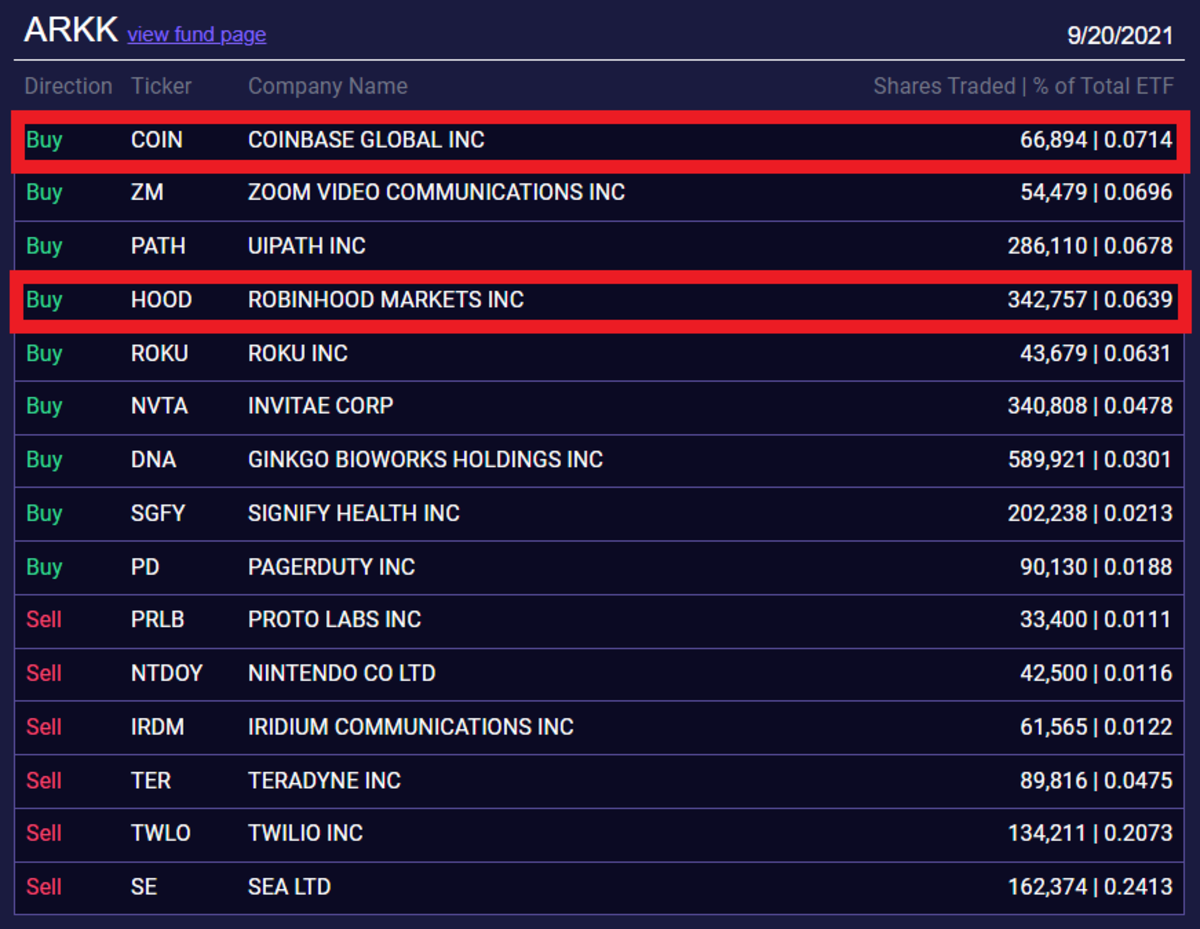
Task: Click the Direction column header
Action: (x=68, y=86)
